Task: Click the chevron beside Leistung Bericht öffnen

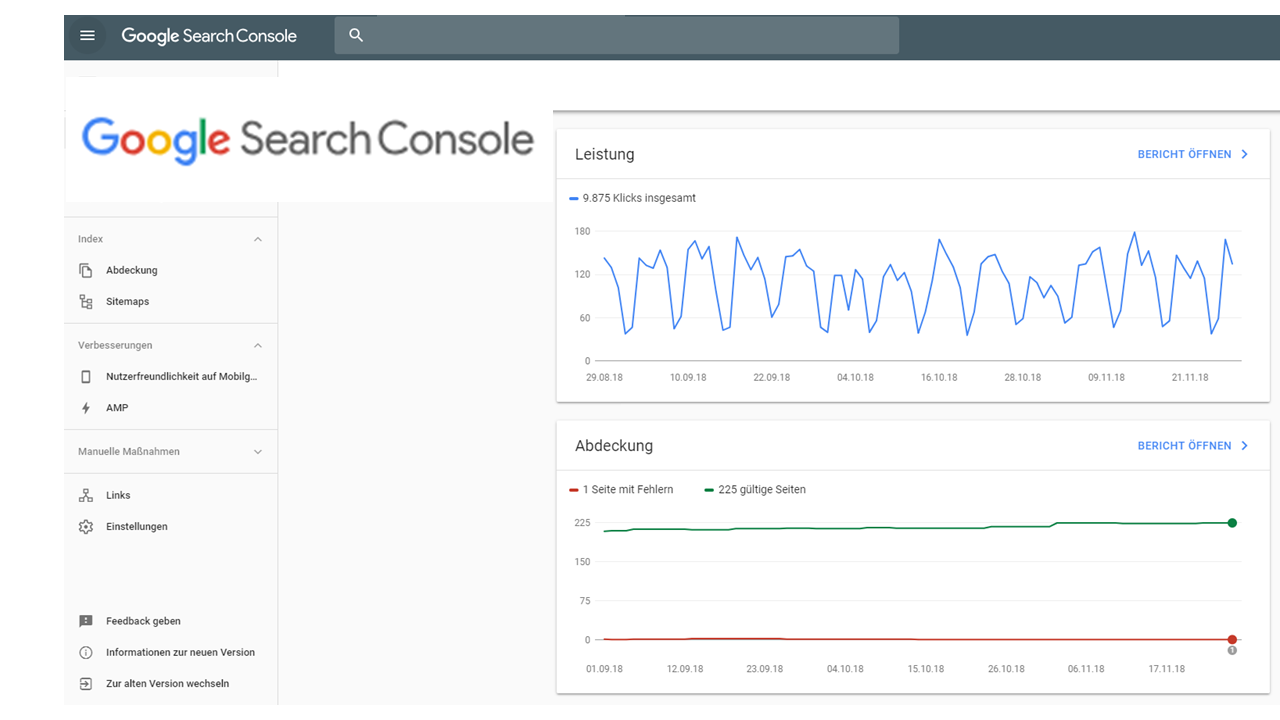Action: [1245, 155]
